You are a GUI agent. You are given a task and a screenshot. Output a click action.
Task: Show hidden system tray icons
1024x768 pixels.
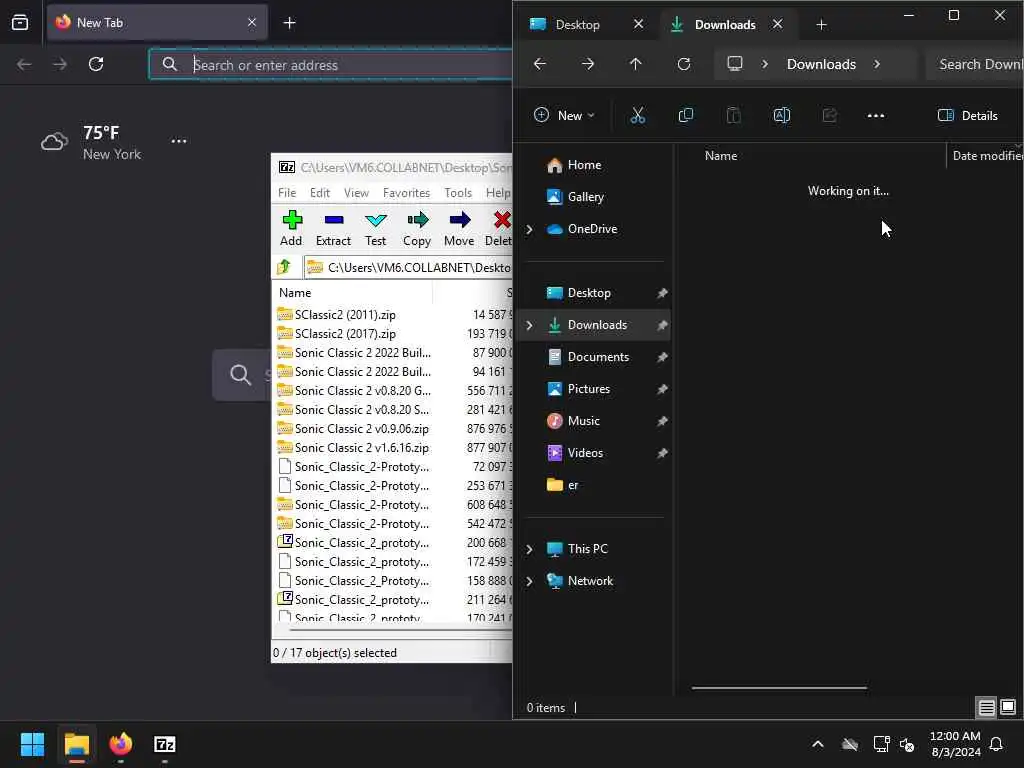pos(818,744)
